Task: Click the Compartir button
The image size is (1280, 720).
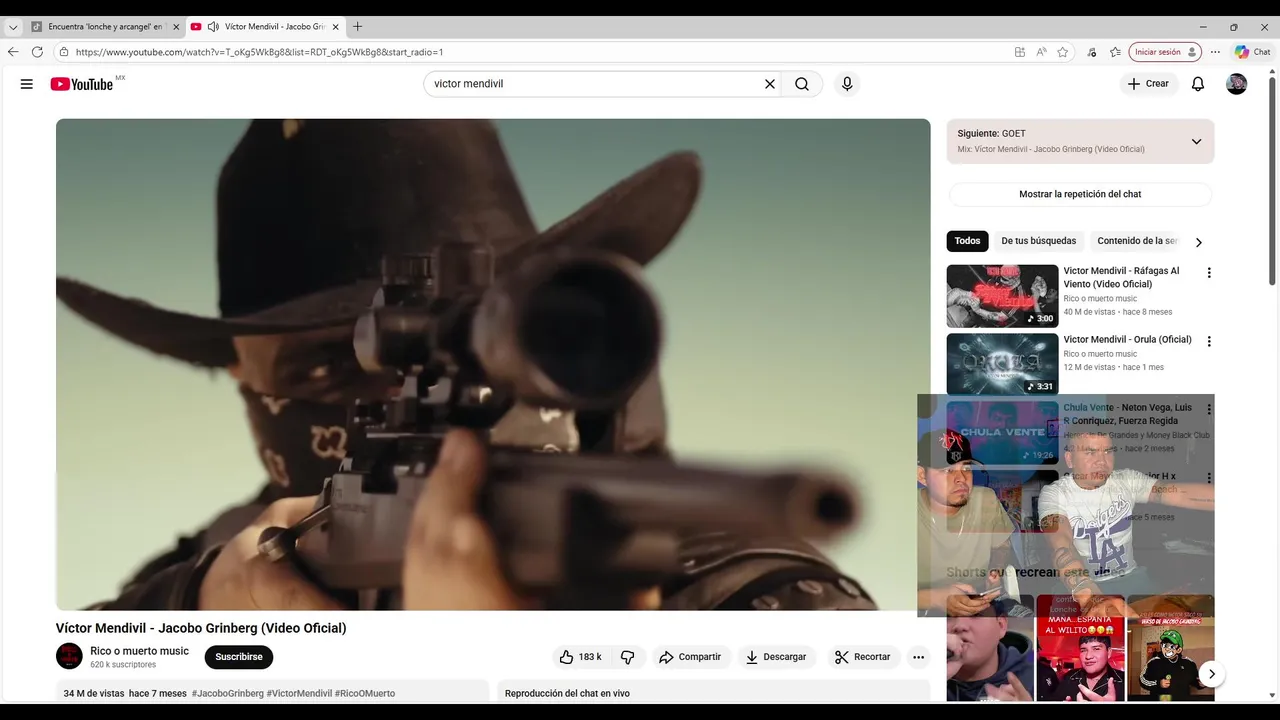Action: click(690, 657)
